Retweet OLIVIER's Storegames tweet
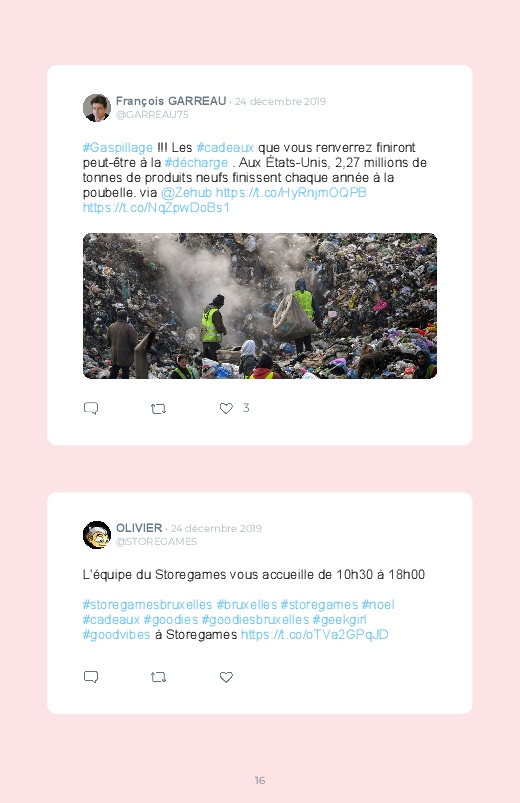 click(x=158, y=678)
